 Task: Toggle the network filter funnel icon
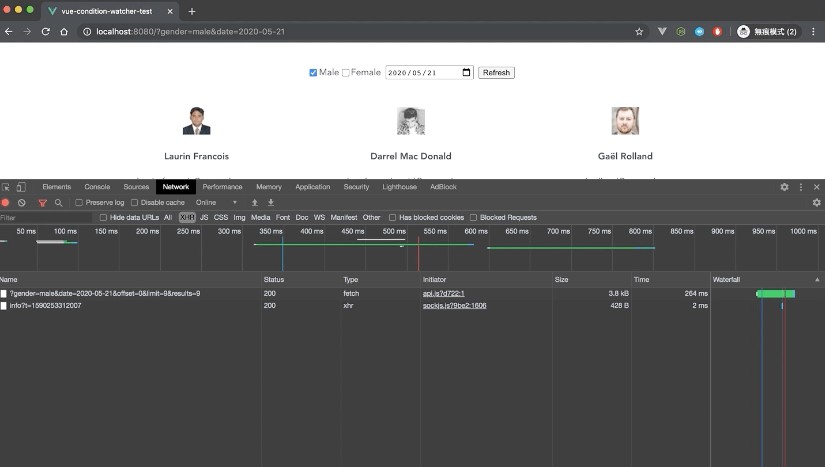tap(42, 202)
